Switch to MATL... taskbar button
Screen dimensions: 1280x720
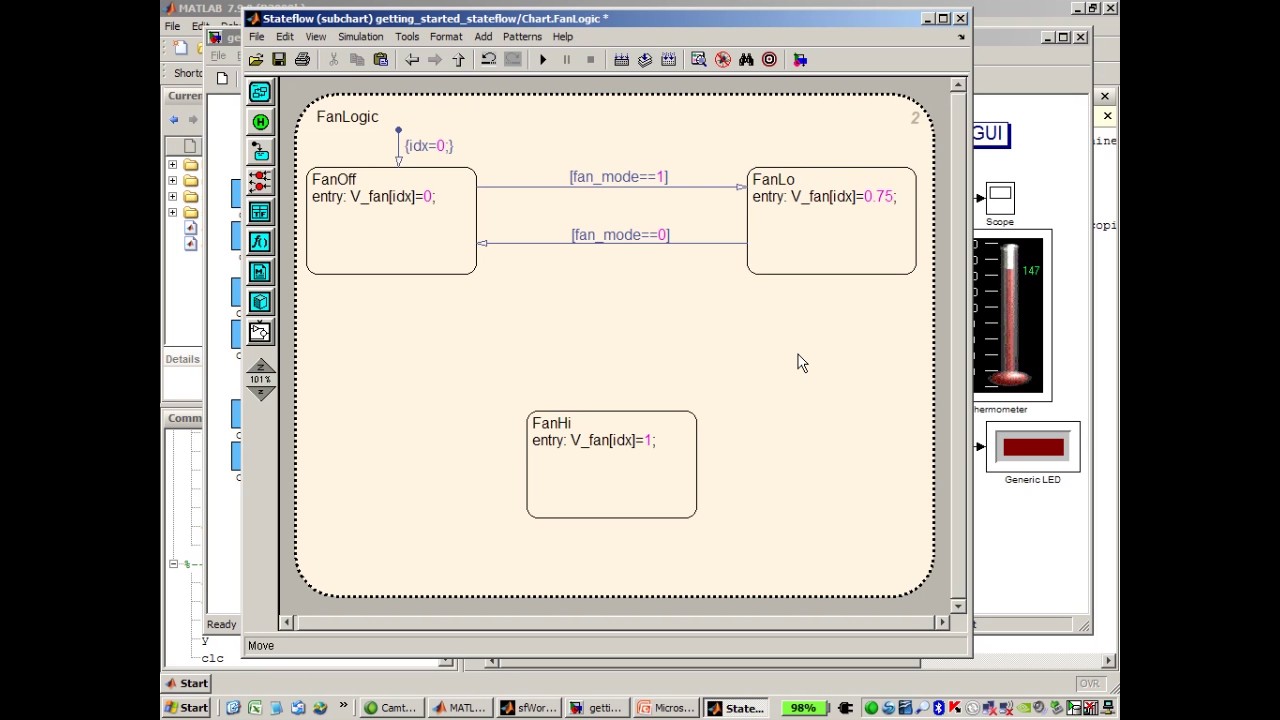459,708
